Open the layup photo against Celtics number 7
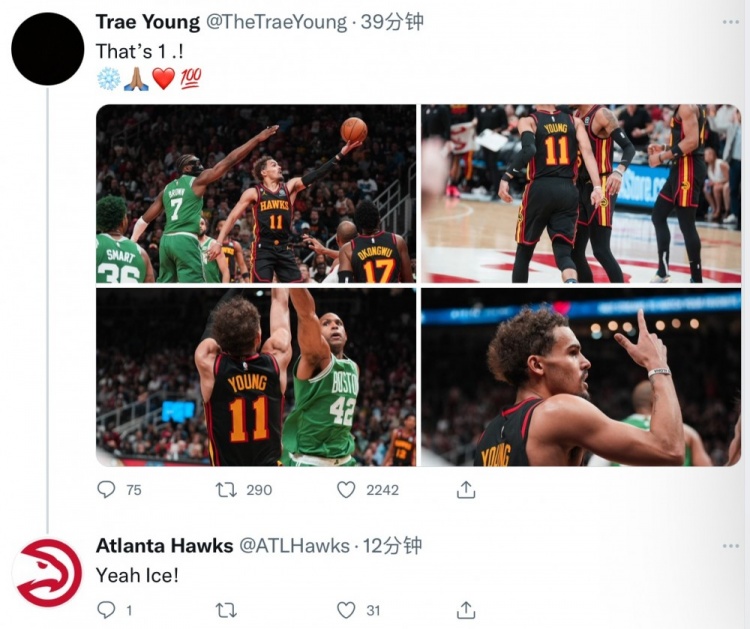 tap(255, 193)
